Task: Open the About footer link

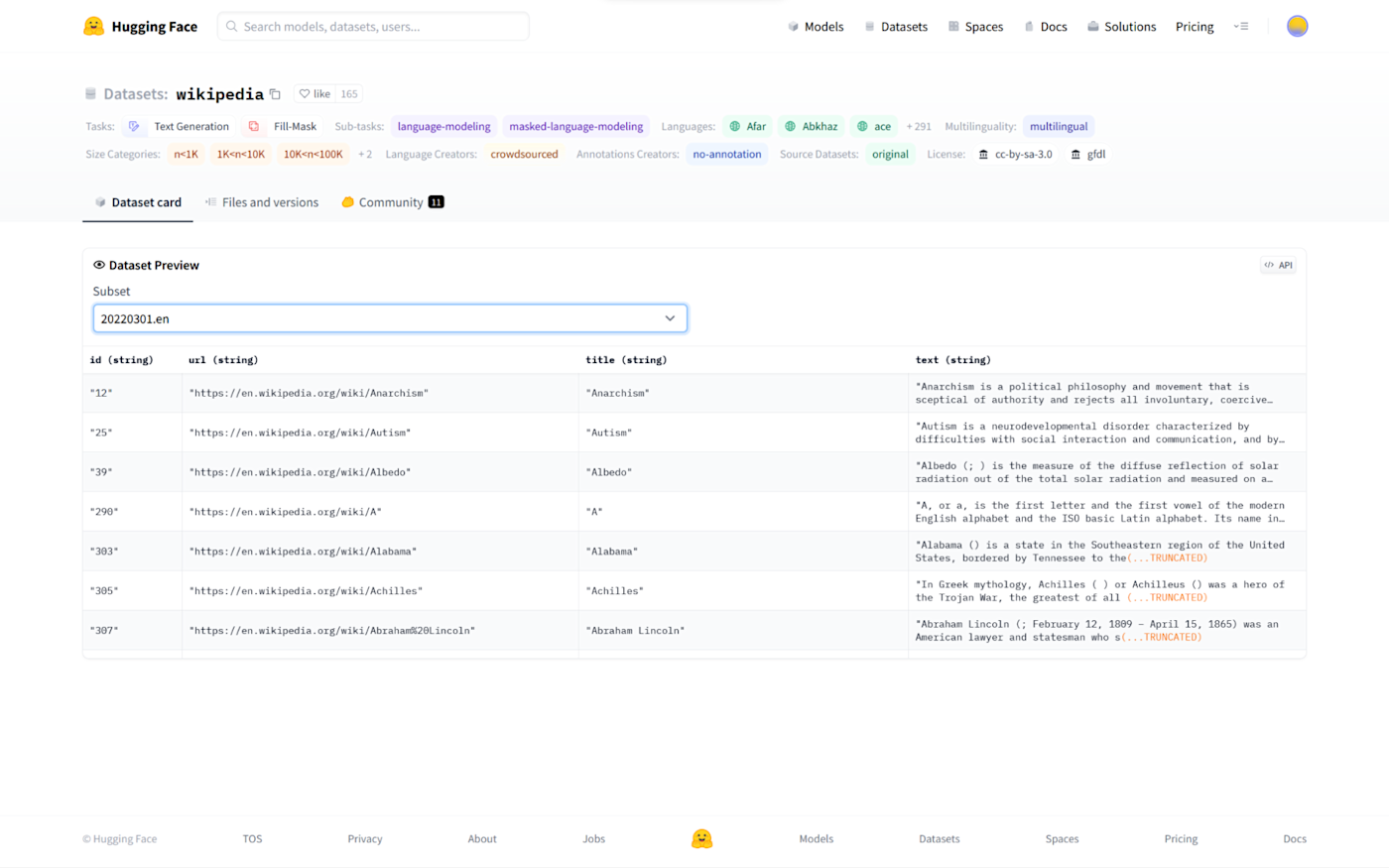Action: (482, 839)
